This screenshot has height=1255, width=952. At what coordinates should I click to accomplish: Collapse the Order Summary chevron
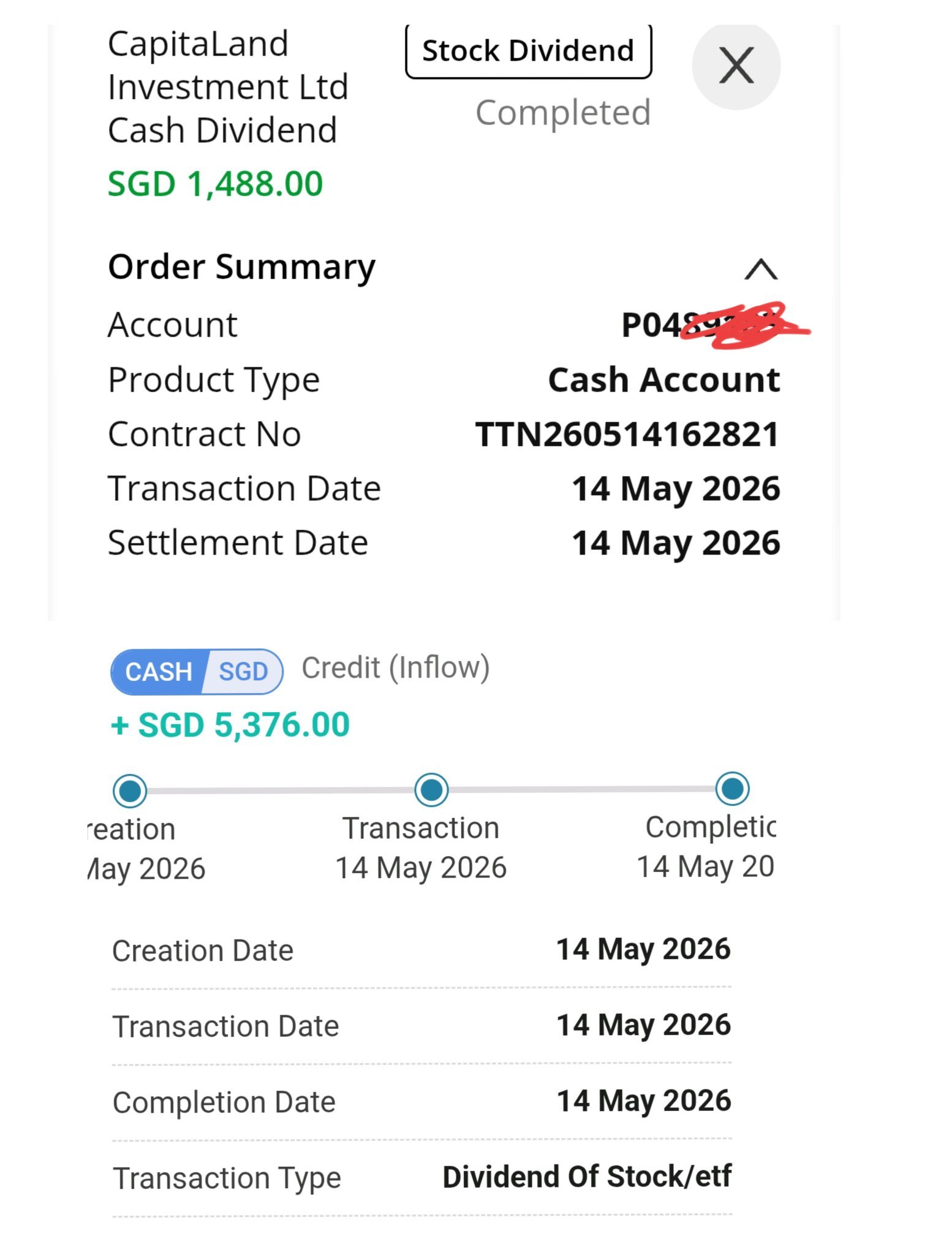point(761,269)
